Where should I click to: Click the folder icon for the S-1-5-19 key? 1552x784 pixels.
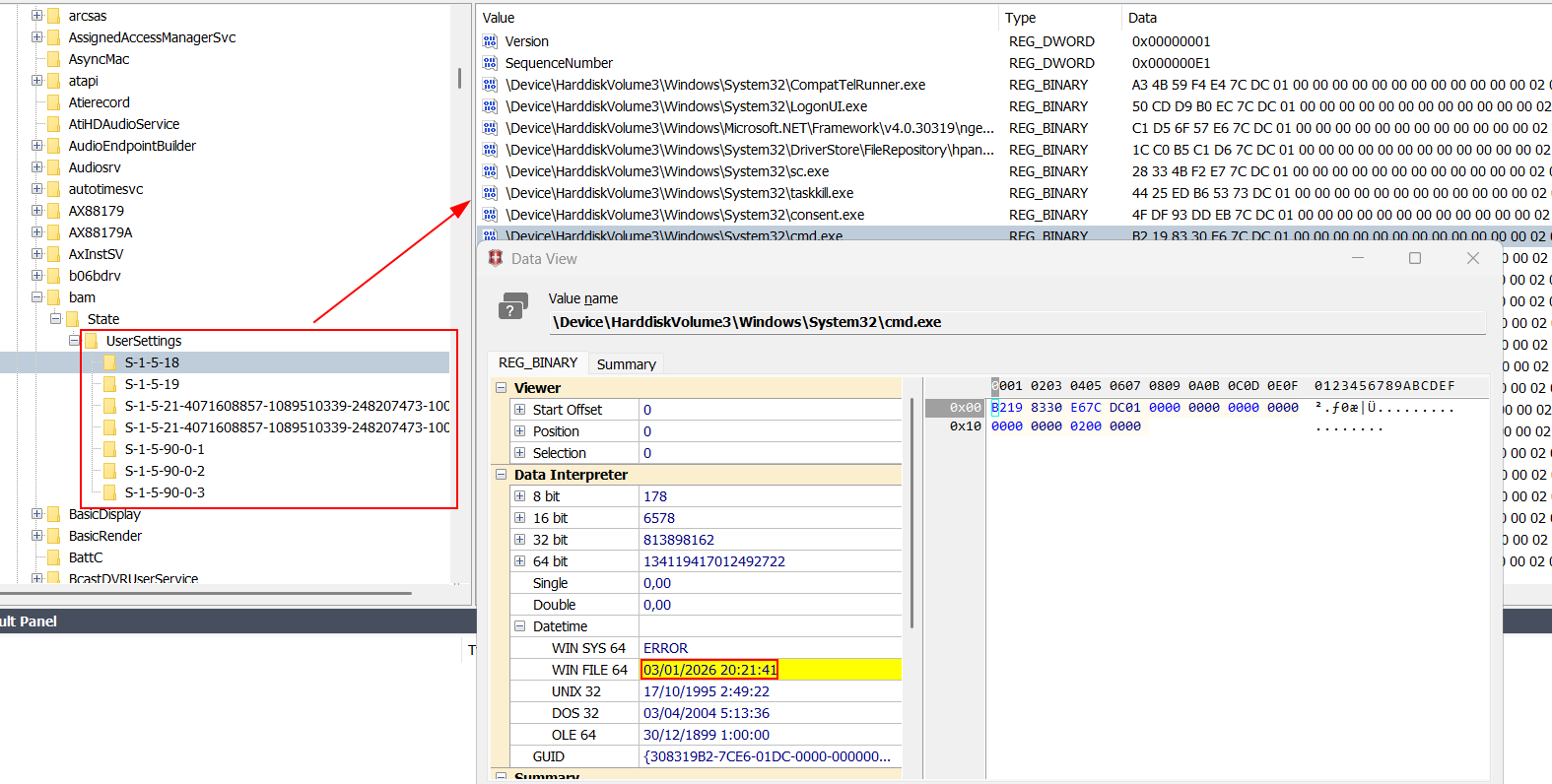(110, 384)
